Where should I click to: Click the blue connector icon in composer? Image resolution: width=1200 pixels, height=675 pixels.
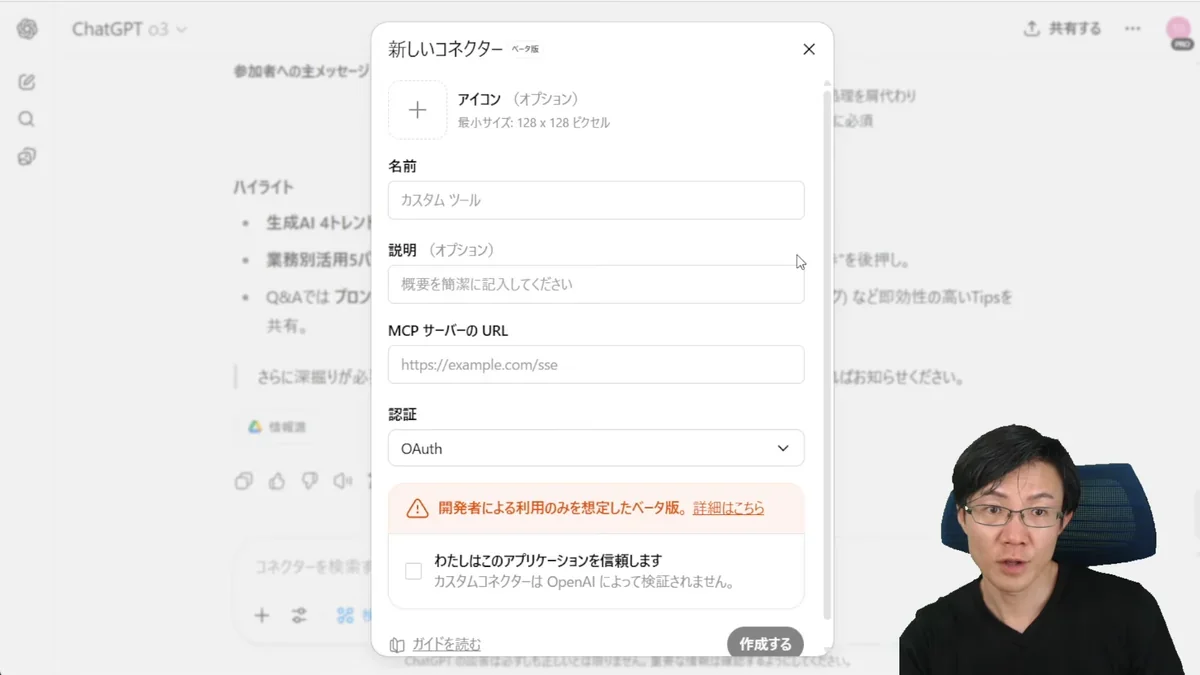tap(345, 615)
